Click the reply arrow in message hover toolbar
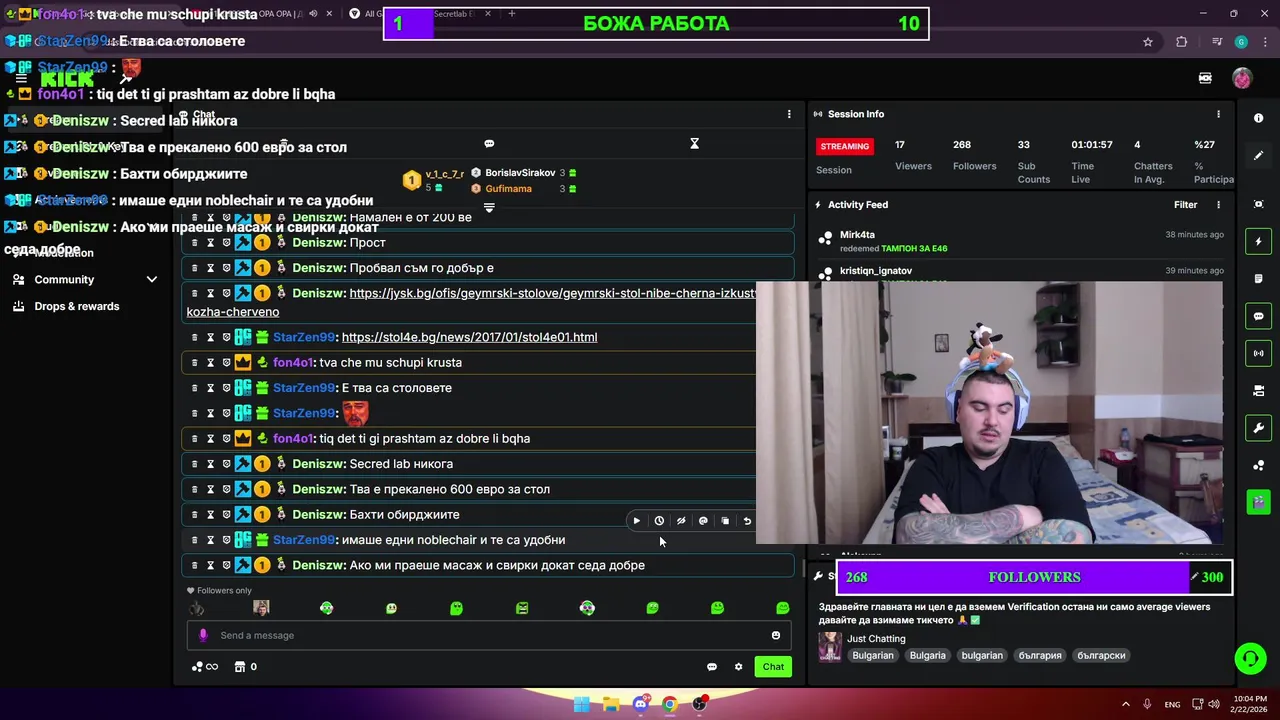Image resolution: width=1280 pixels, height=720 pixels. click(747, 521)
